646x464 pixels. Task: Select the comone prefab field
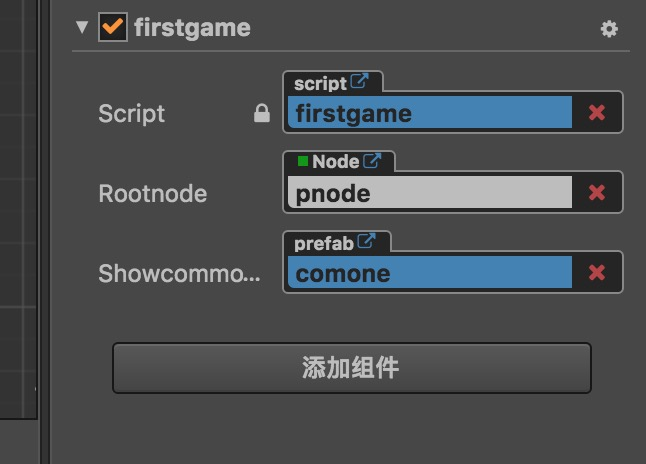[429, 273]
